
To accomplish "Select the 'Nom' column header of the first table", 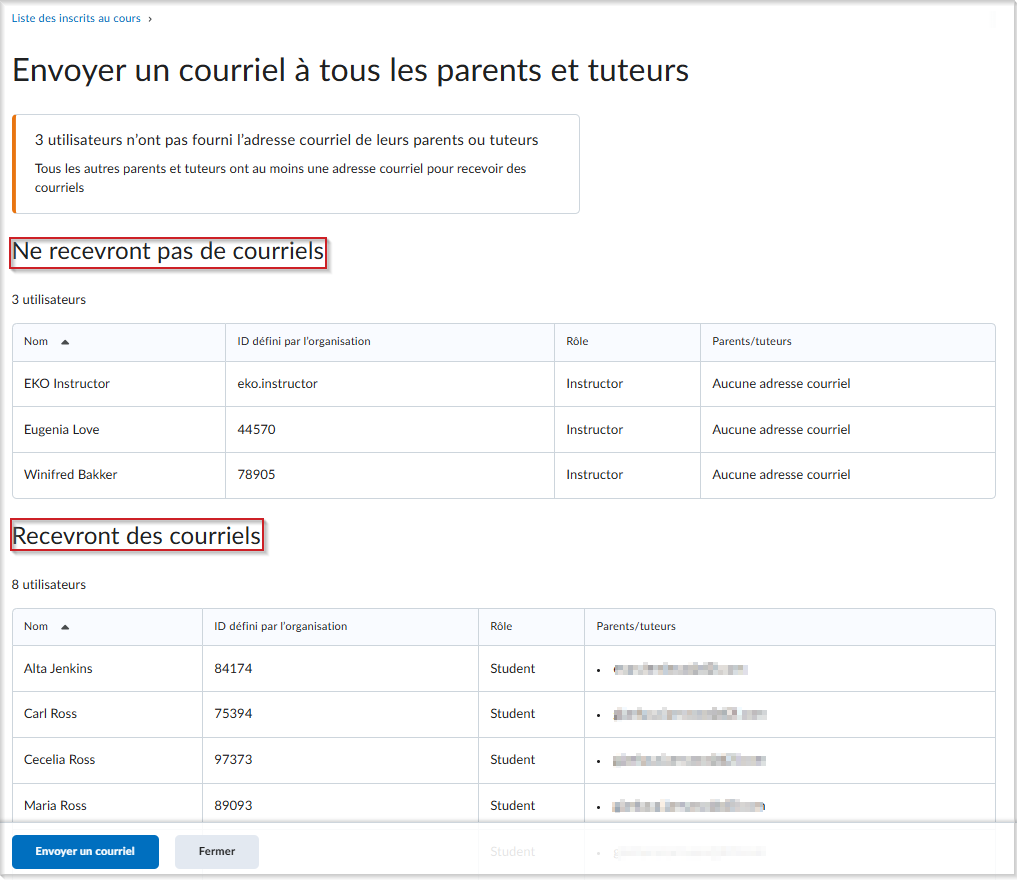I will (33, 341).
